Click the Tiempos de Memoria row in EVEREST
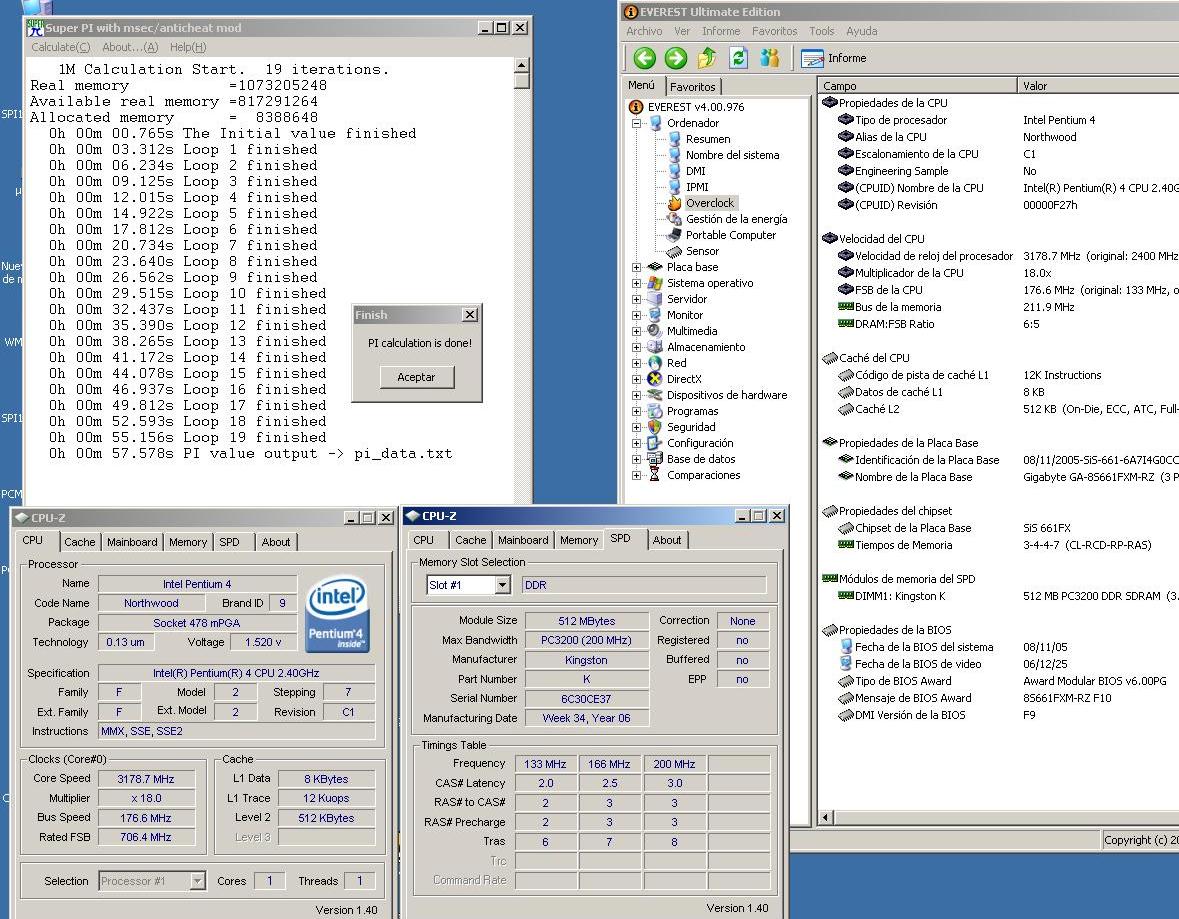1179x919 pixels. (x=1008, y=545)
